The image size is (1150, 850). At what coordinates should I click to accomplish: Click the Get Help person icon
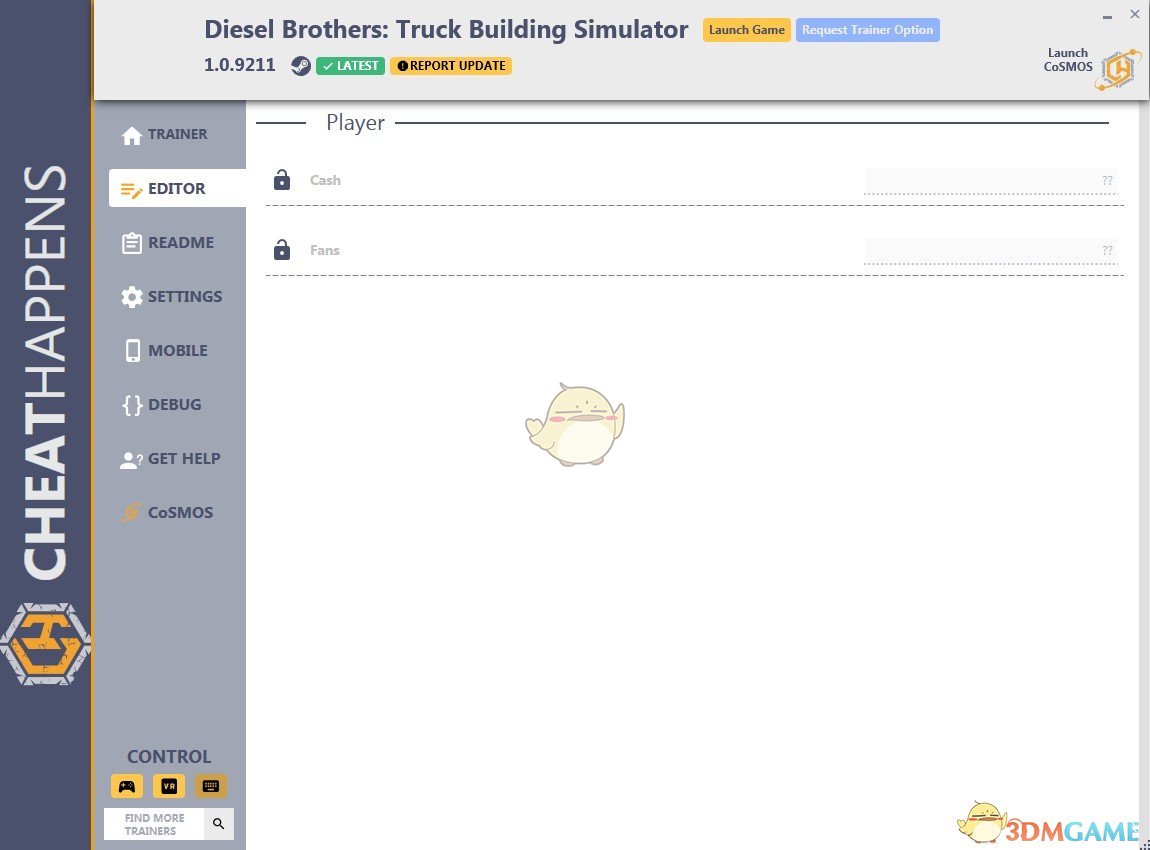coord(131,460)
